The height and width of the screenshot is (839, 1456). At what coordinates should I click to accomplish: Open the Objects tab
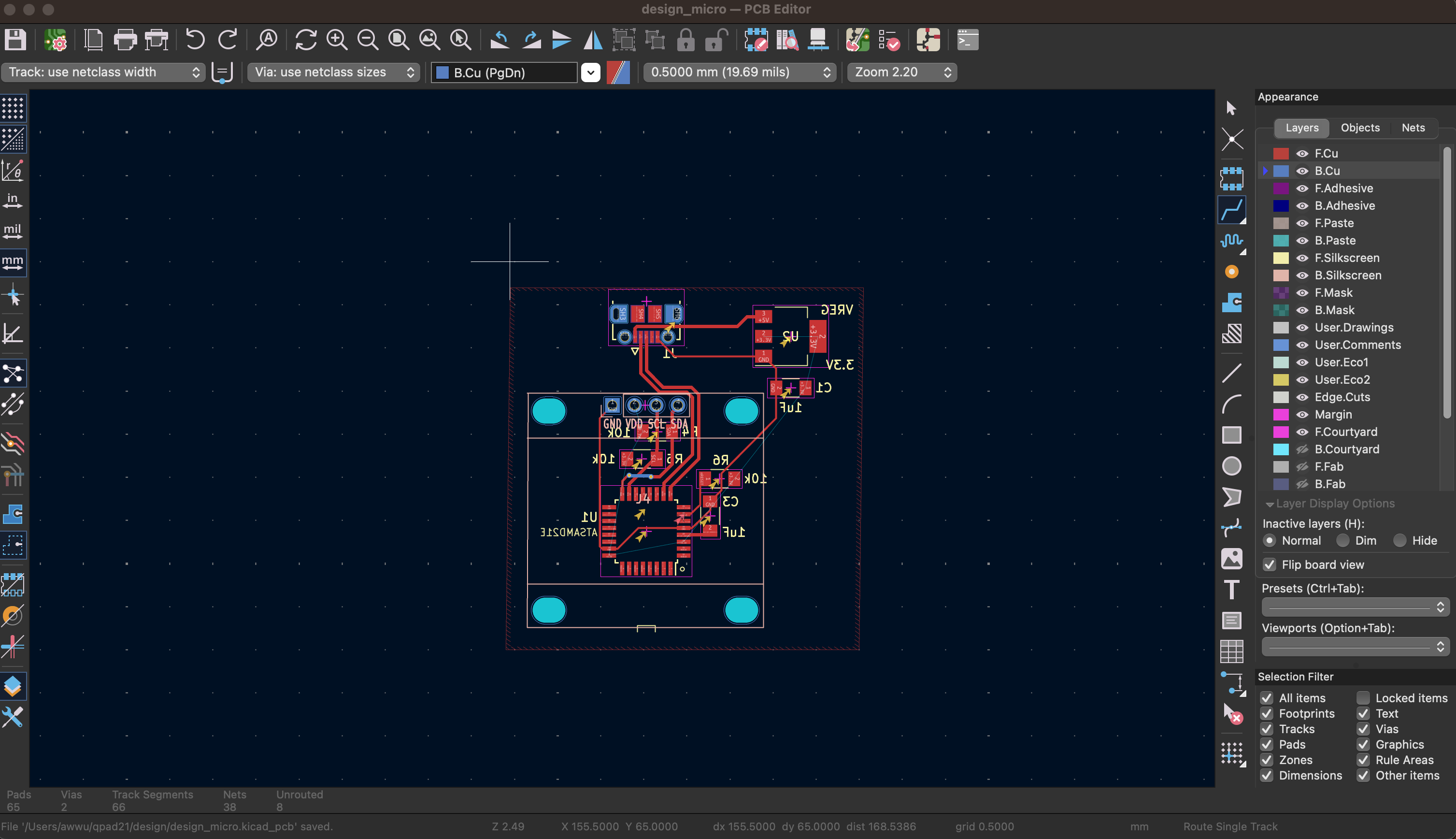1359,128
